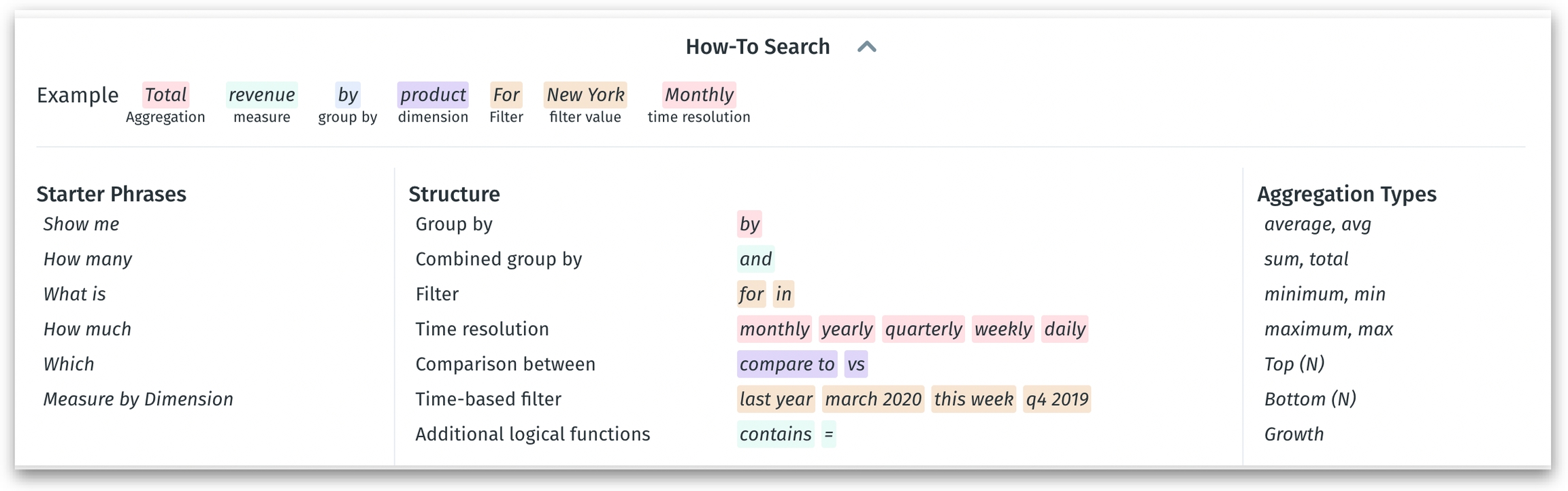Click the How-To Search heading
Image resolution: width=1568 pixels, height=491 pixels.
pyautogui.click(x=757, y=47)
